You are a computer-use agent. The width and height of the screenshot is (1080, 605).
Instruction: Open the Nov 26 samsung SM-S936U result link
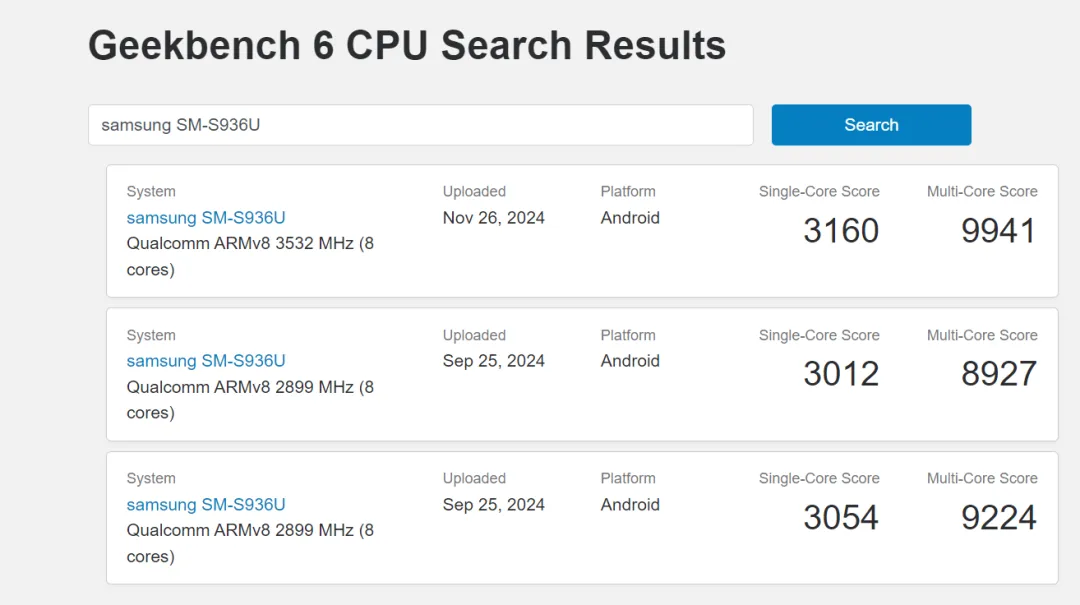click(x=206, y=218)
